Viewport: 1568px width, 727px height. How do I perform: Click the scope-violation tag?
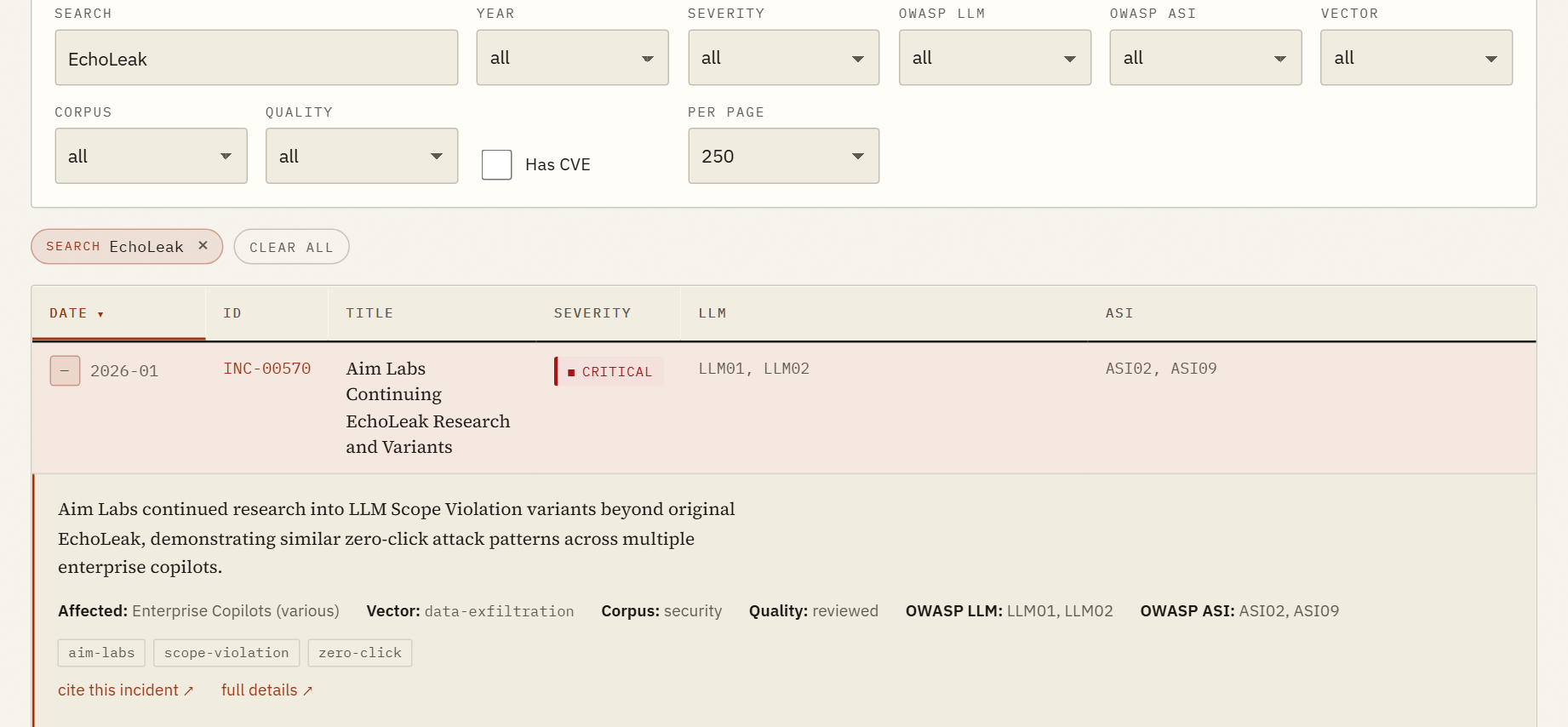[x=226, y=653]
